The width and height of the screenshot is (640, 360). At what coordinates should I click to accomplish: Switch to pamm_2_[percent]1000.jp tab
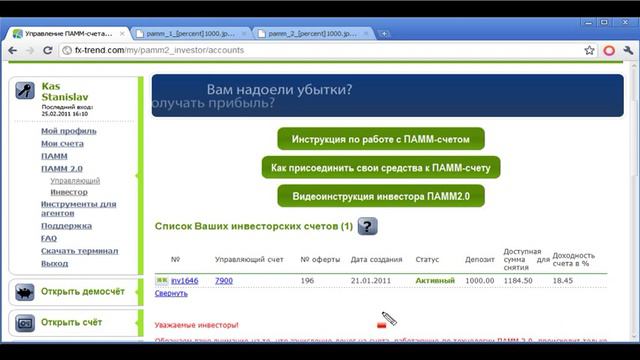pyautogui.click(x=313, y=33)
